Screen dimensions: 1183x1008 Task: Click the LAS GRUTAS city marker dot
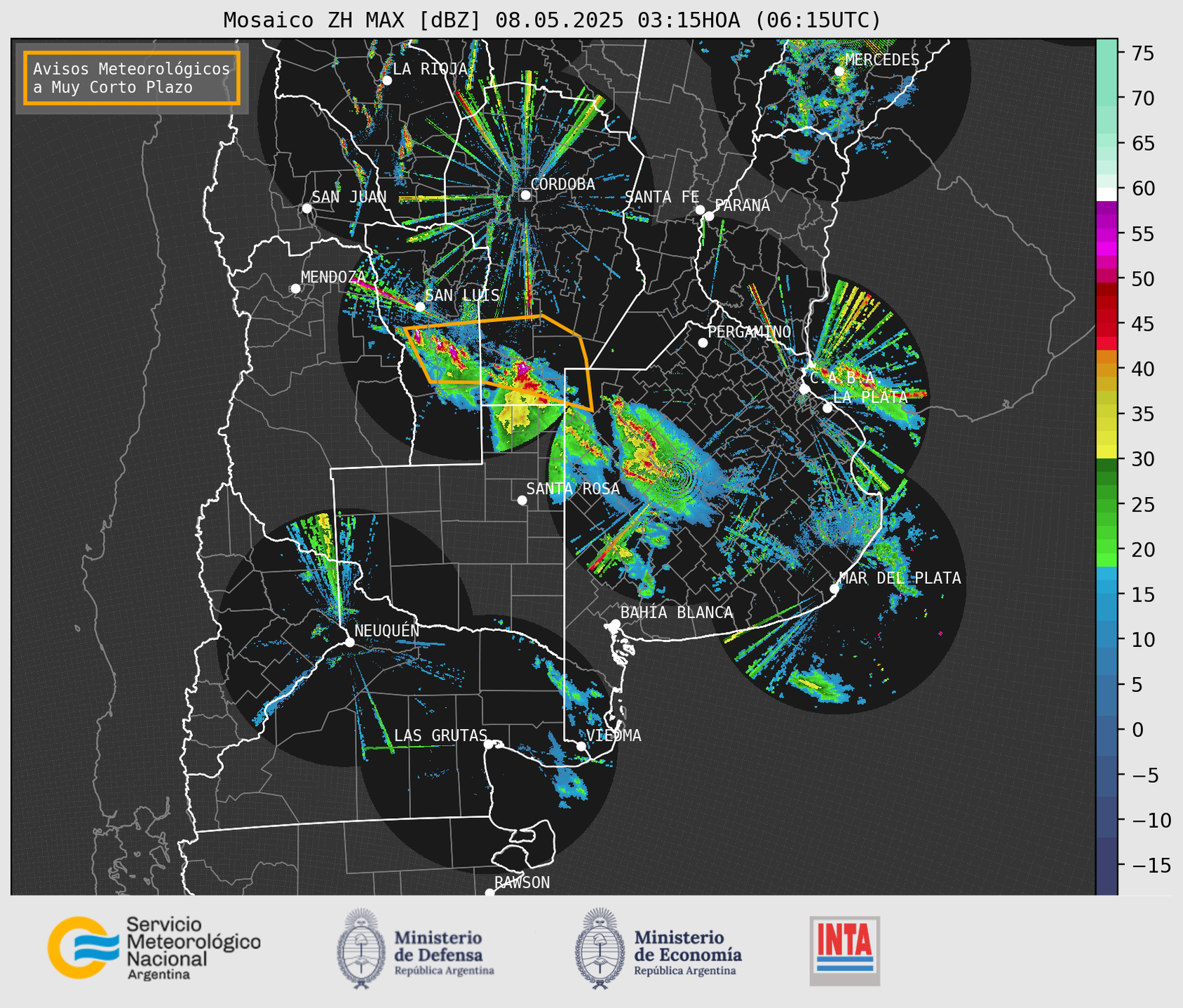coord(489,744)
